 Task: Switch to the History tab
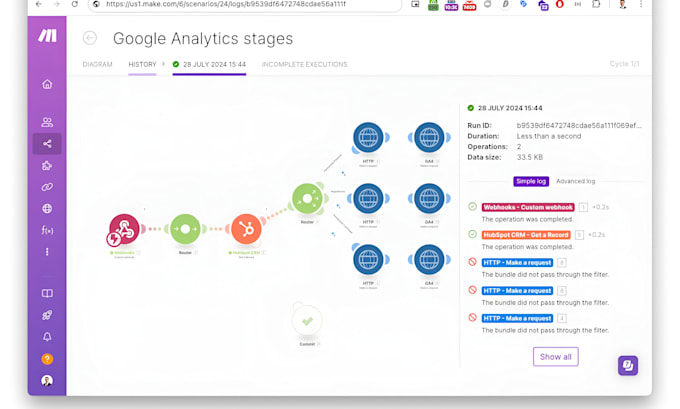click(142, 64)
